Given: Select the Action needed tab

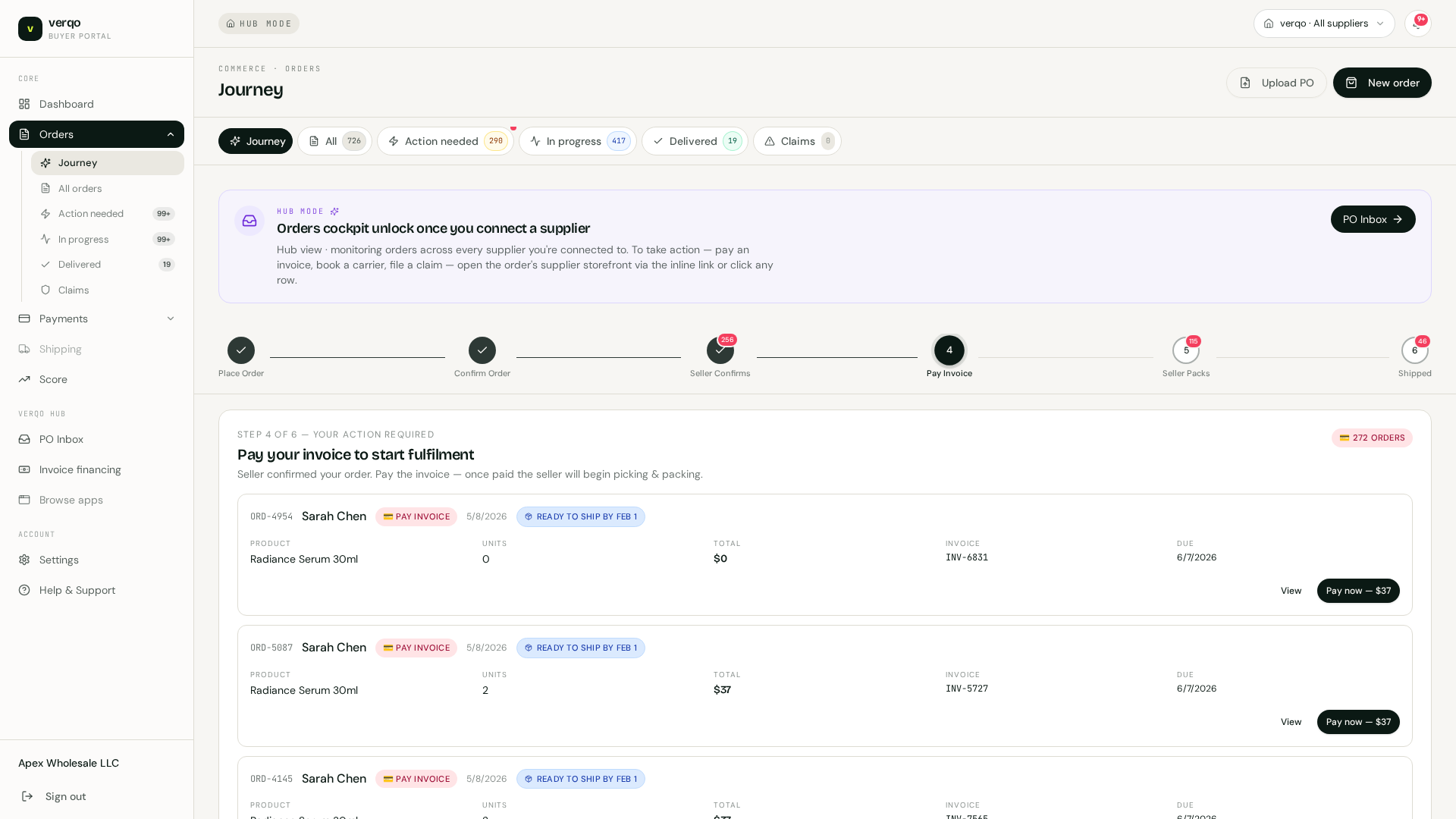Looking at the screenshot, I should (445, 141).
